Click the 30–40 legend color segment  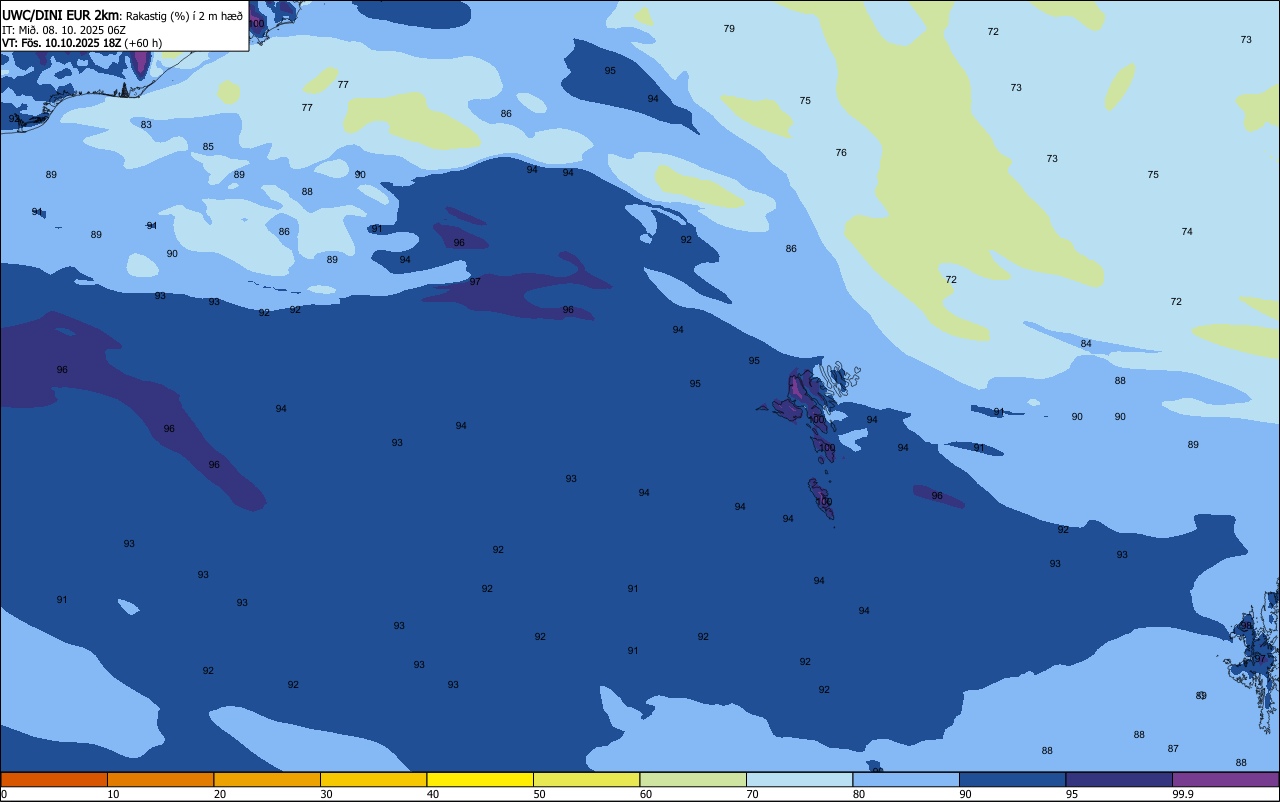373,779
